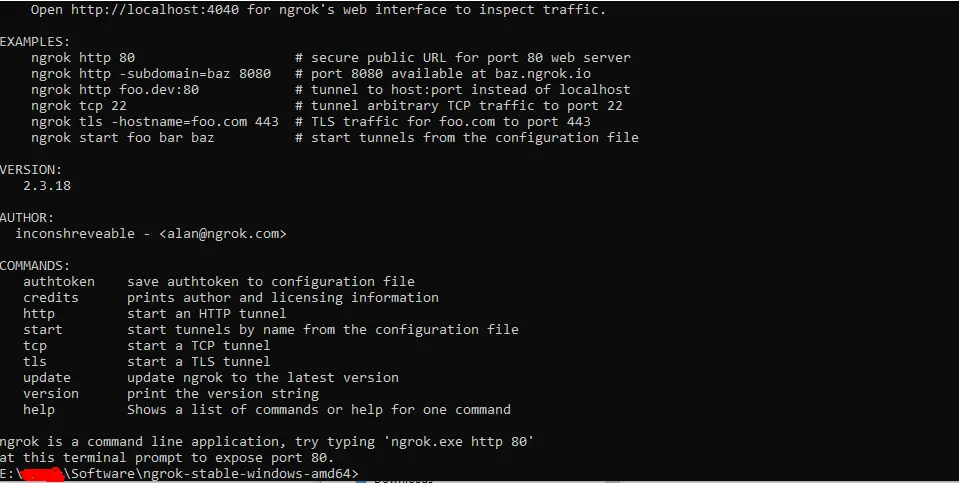Click the version number 2.3.18

pos(47,186)
